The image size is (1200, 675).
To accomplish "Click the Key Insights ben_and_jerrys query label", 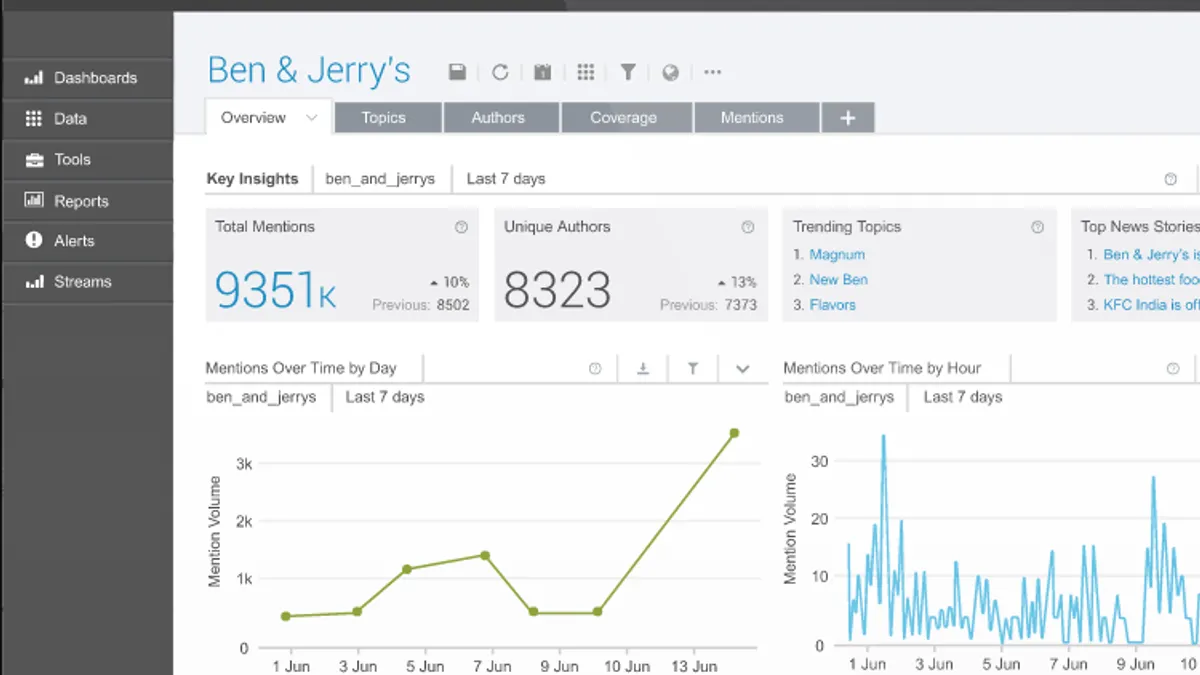I will [x=380, y=179].
